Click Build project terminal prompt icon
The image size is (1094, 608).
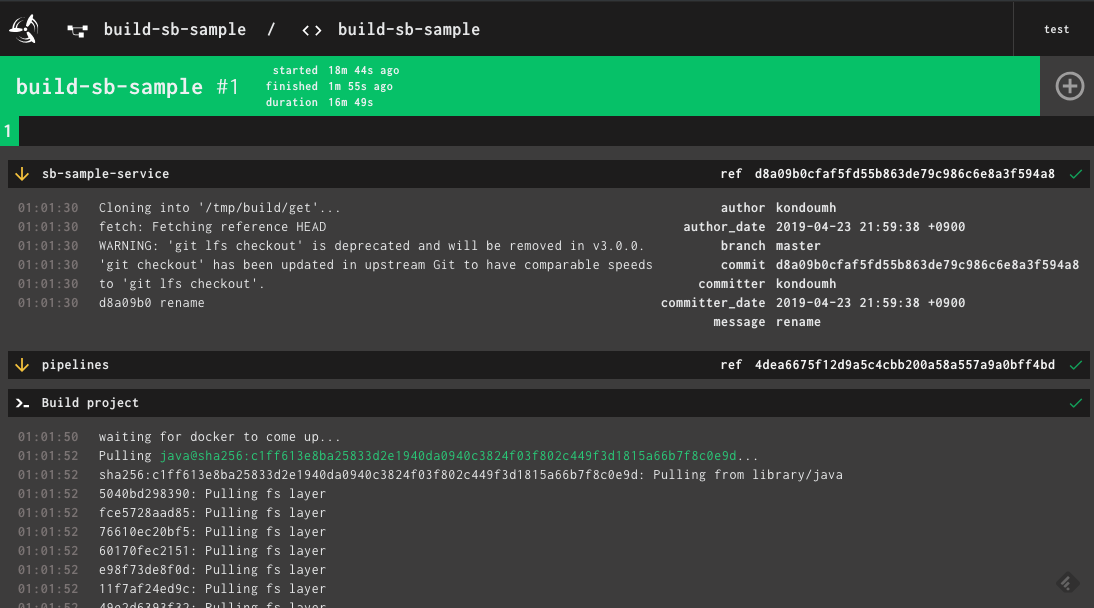click(x=22, y=403)
